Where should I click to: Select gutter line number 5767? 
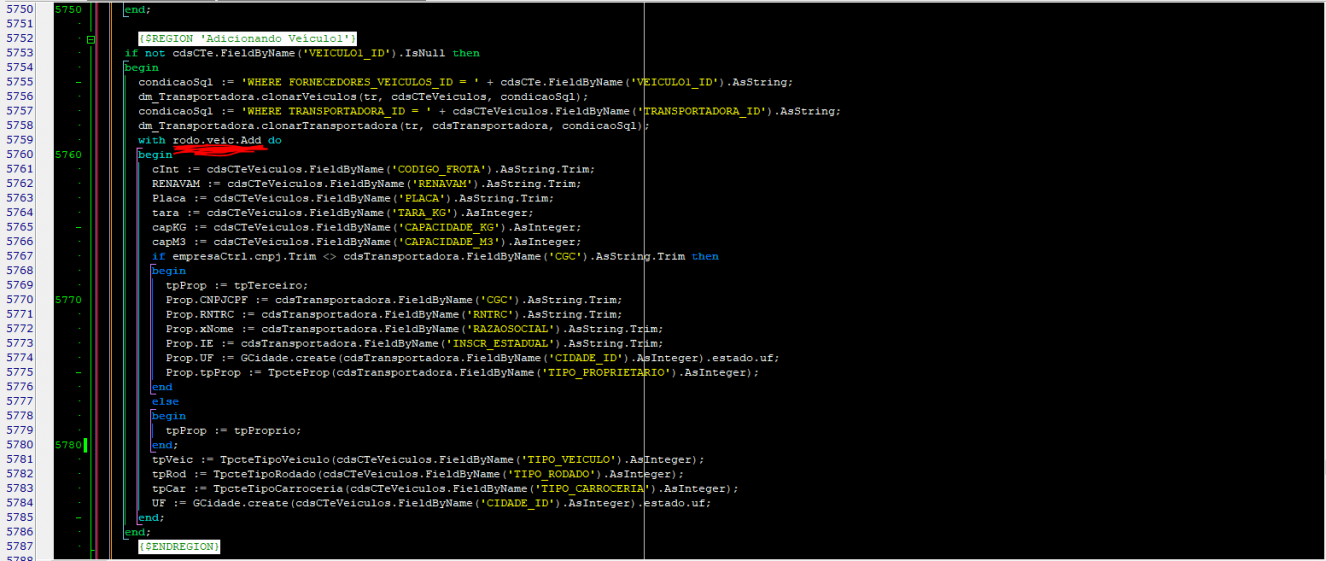pos(19,256)
